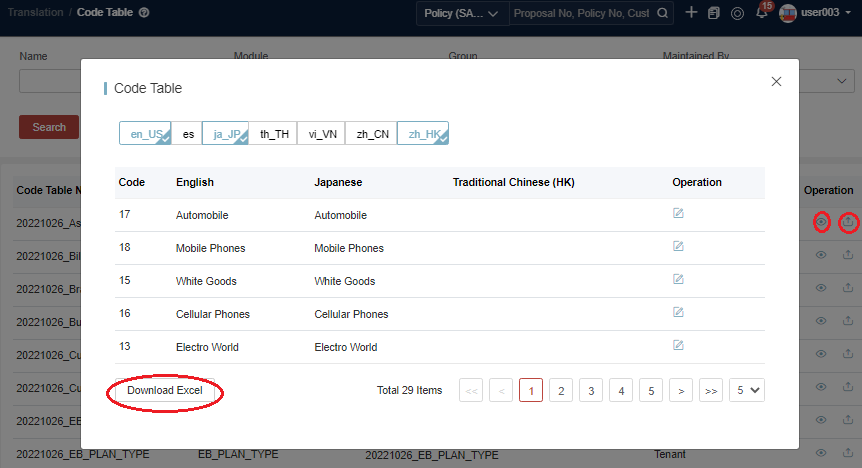
Task: Edit the Electro World row entry
Action: point(678,346)
